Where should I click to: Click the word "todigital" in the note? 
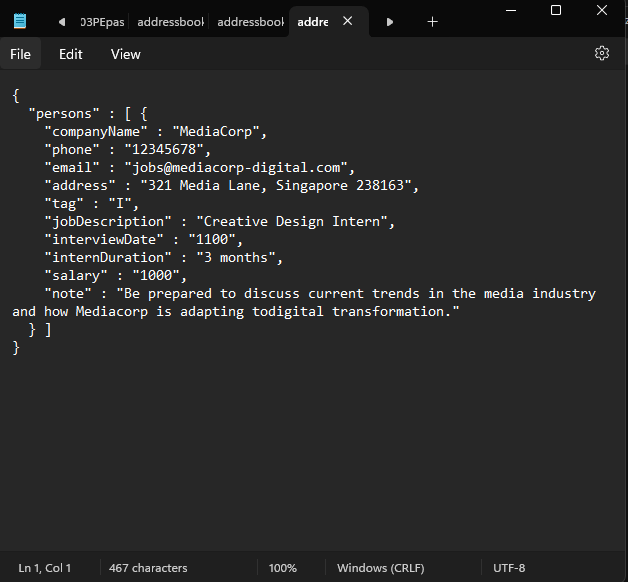coord(288,312)
